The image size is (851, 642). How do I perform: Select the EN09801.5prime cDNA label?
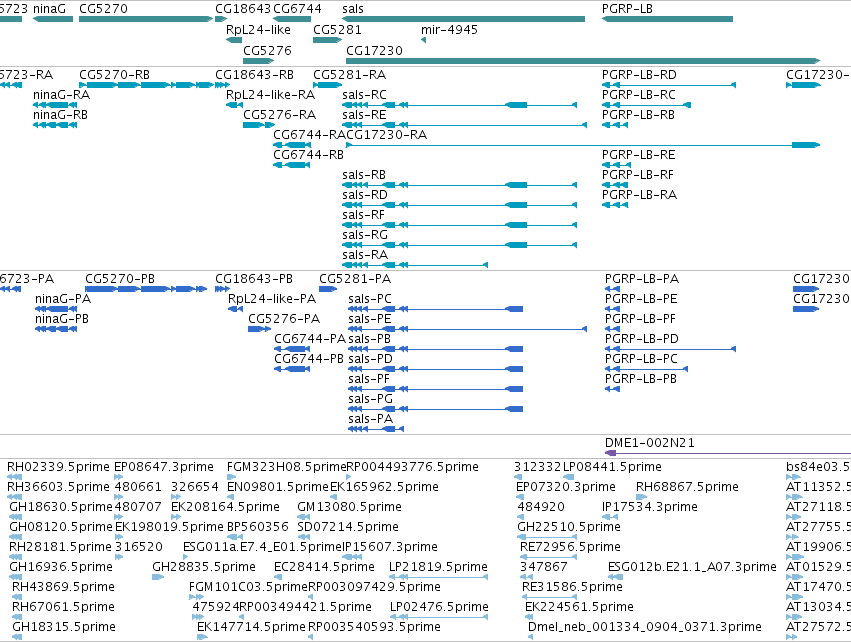(x=278, y=487)
